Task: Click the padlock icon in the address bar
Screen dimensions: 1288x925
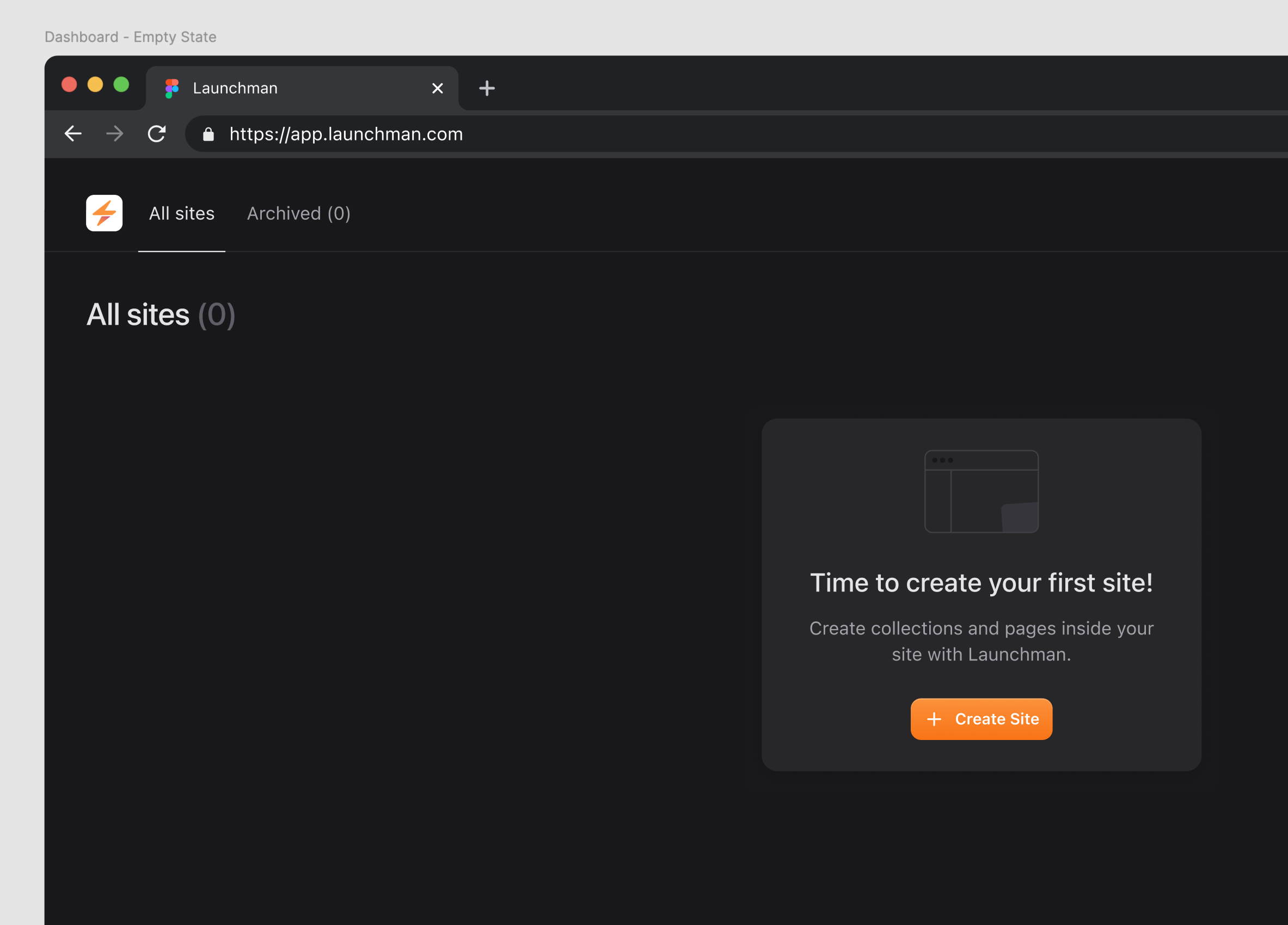Action: click(x=208, y=134)
